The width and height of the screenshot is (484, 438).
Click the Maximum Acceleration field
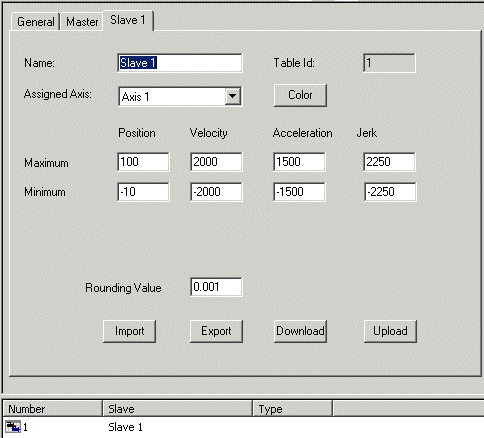pos(299,162)
